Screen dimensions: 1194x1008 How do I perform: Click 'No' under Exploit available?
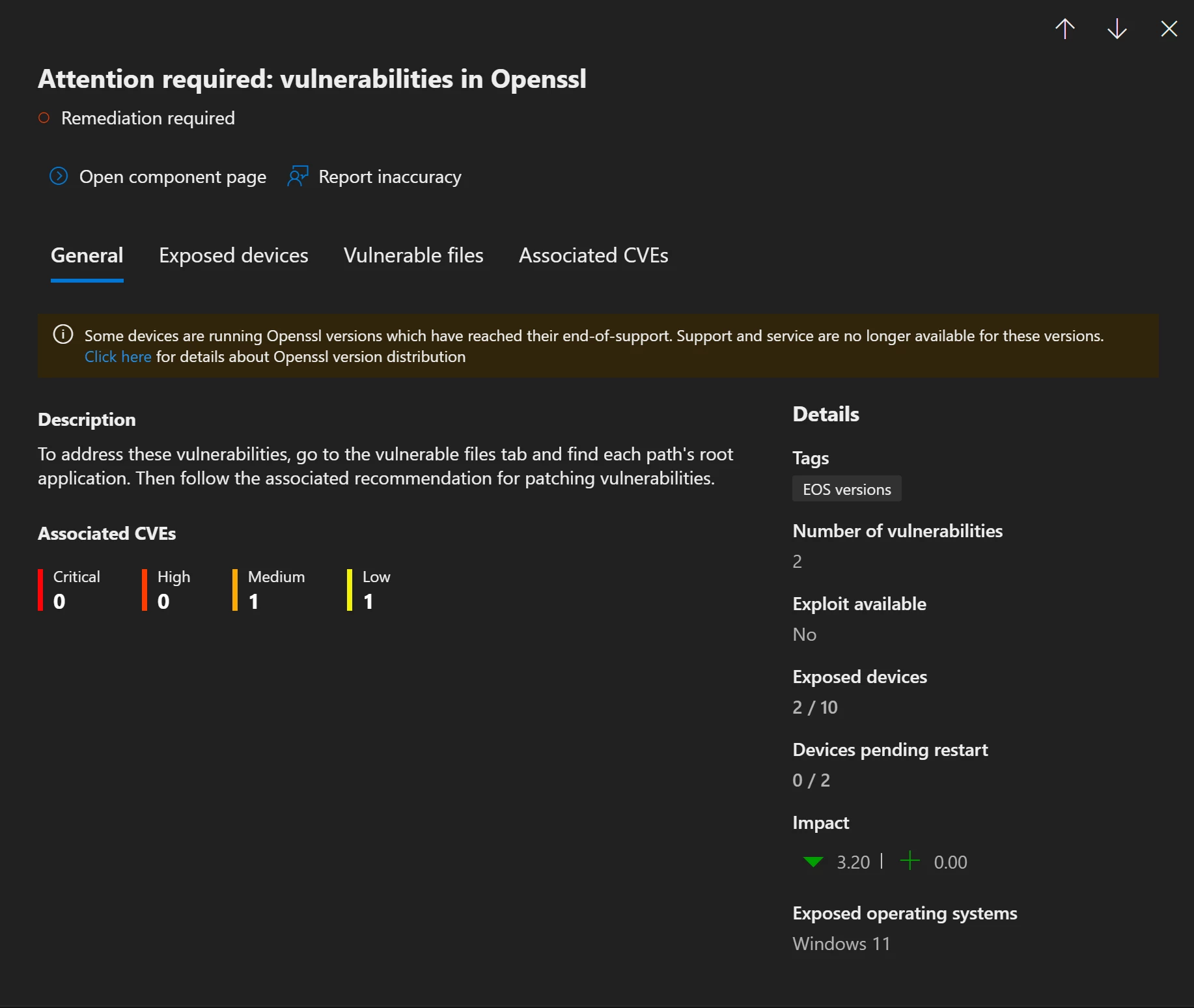(805, 634)
